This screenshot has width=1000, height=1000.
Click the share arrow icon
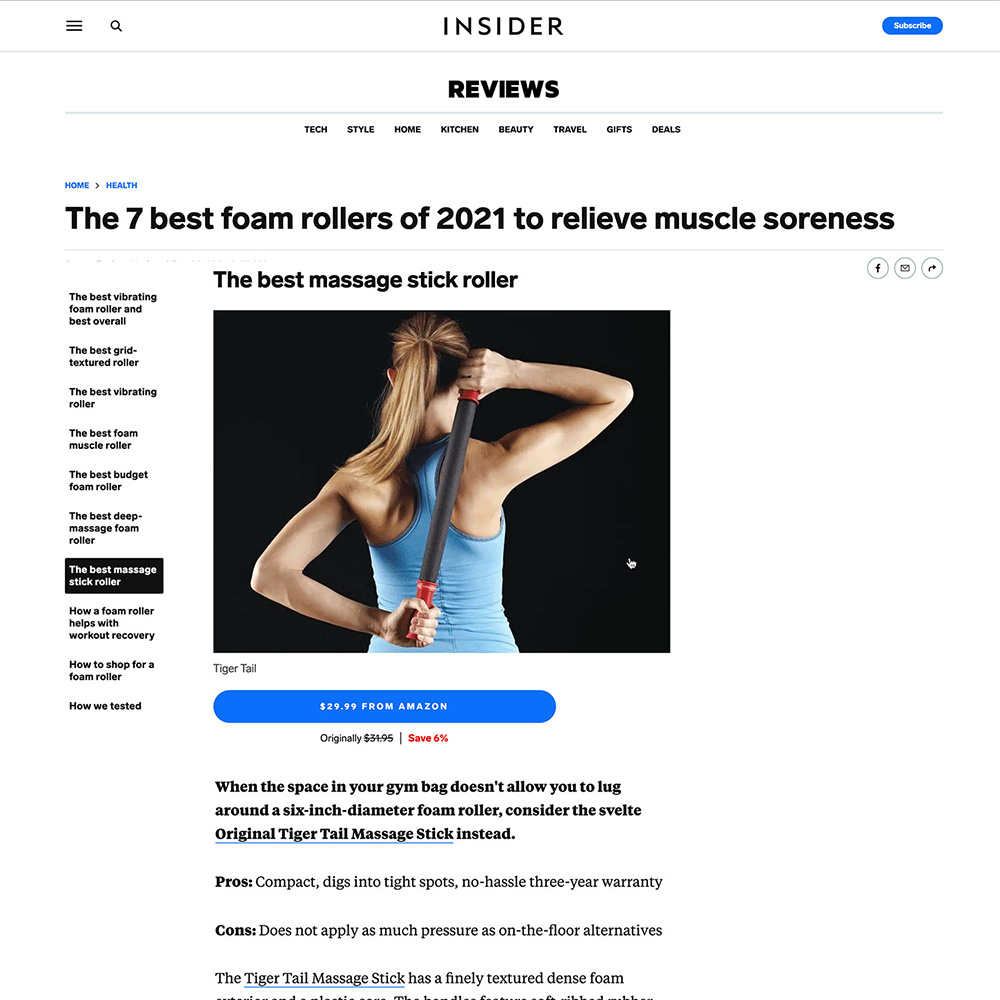click(932, 268)
